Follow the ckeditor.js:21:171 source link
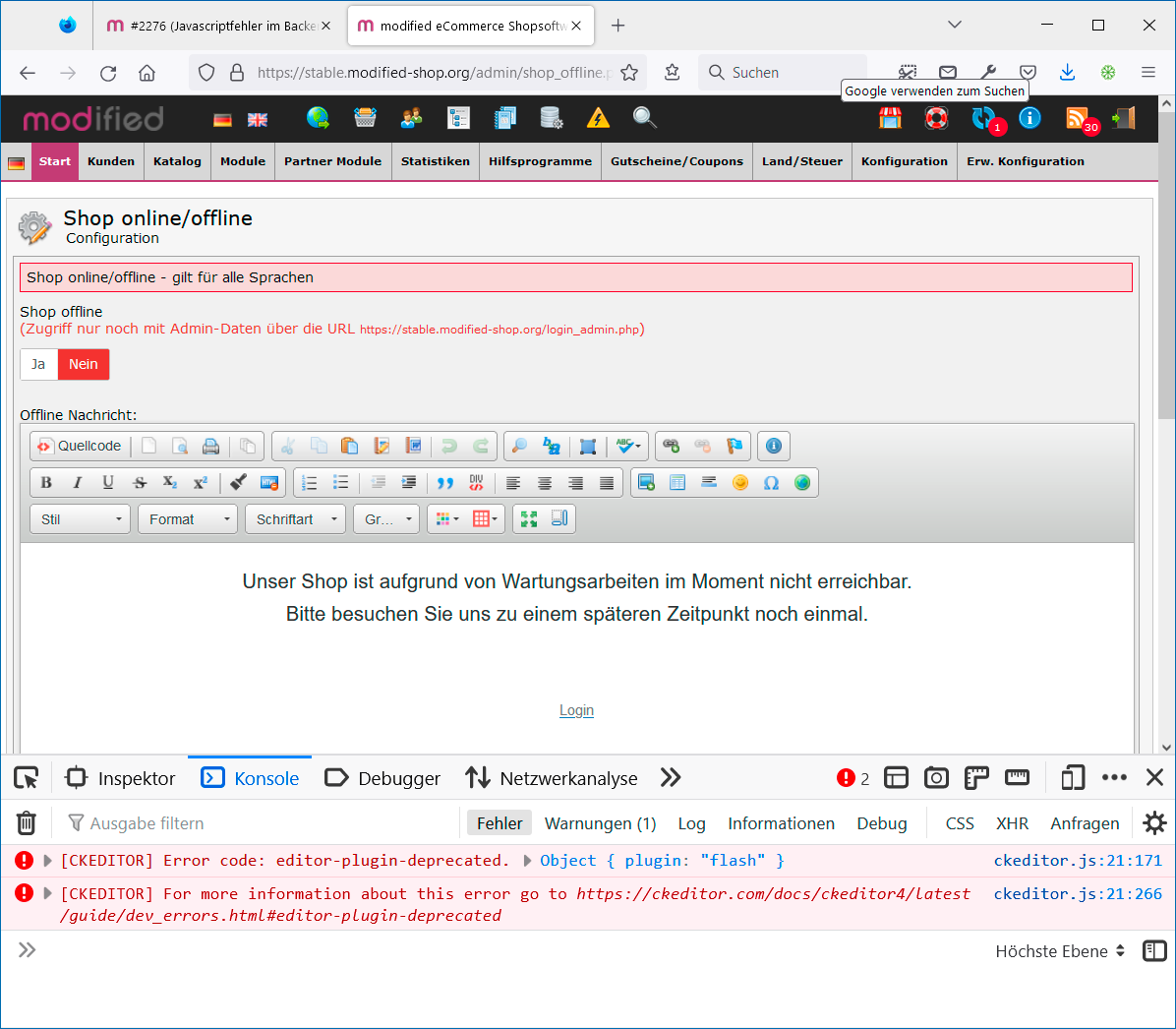1176x1029 pixels. 1077,861
